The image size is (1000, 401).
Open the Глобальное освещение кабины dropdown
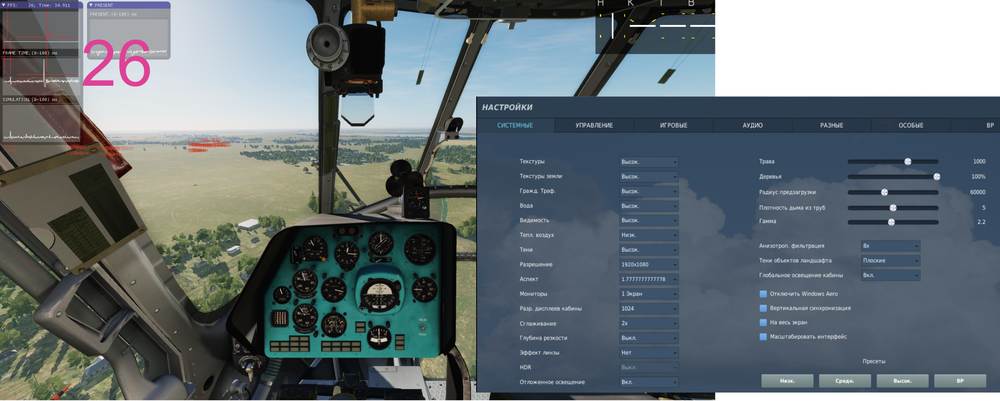[x=890, y=275]
